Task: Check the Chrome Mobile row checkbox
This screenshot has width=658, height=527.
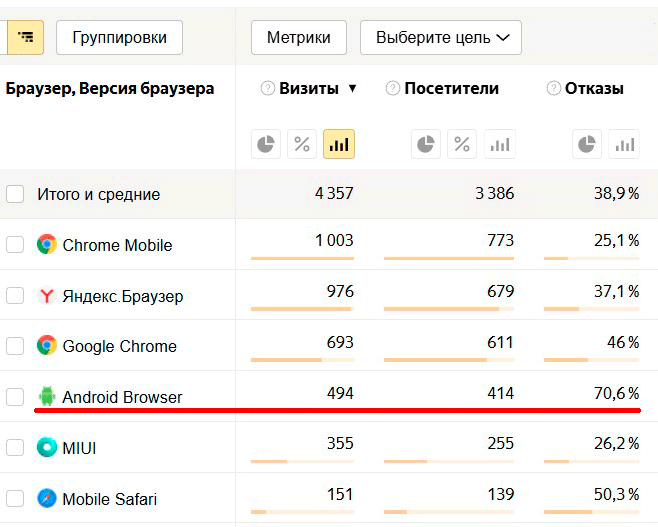Action: [x=15, y=245]
